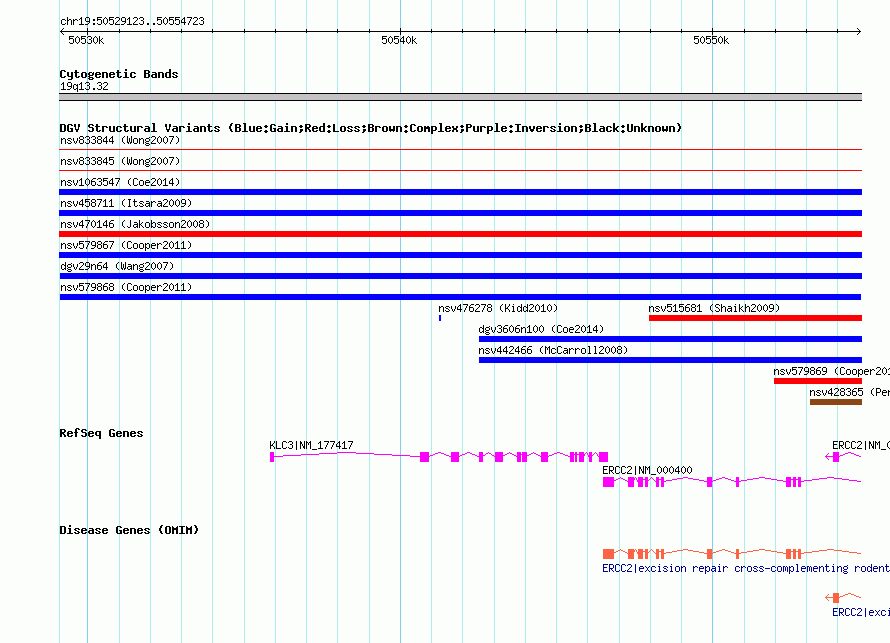The height and width of the screenshot is (643, 890).
Task: Click the left arrowhead of the ruler
Action: (62, 31)
